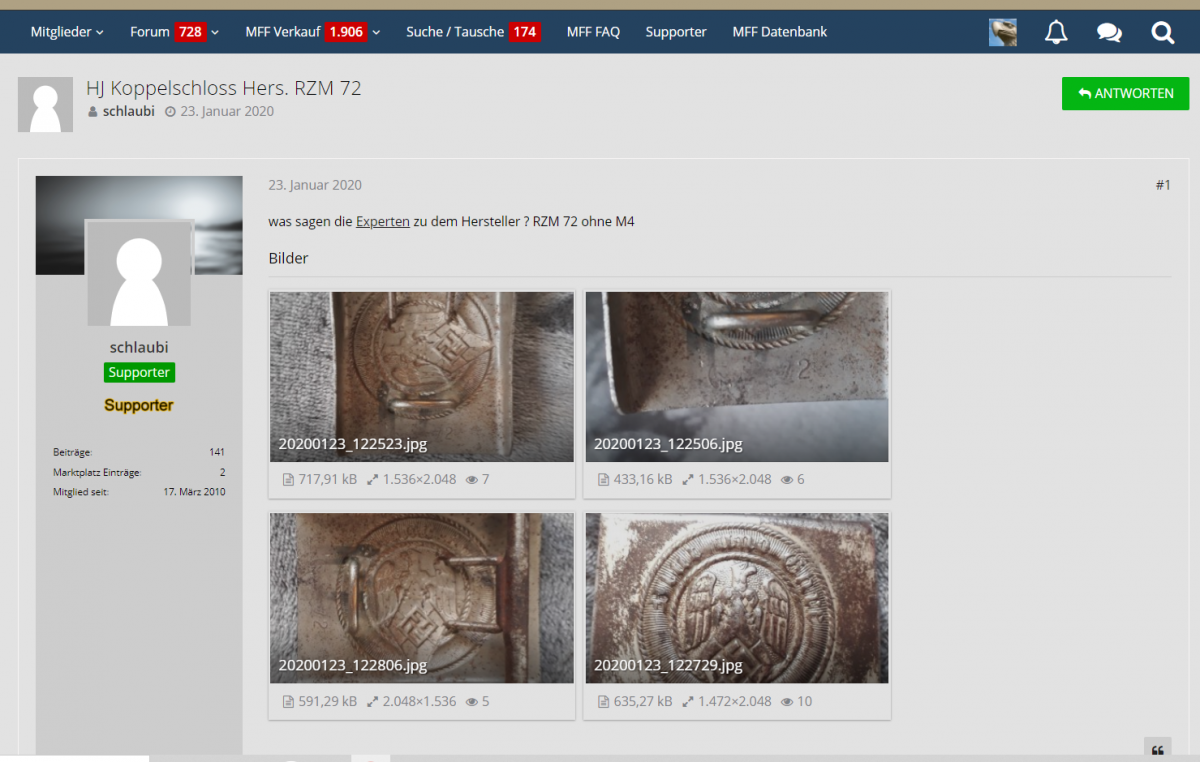Open the #1 post permalink
The width and height of the screenshot is (1200, 762).
pos(1163,185)
